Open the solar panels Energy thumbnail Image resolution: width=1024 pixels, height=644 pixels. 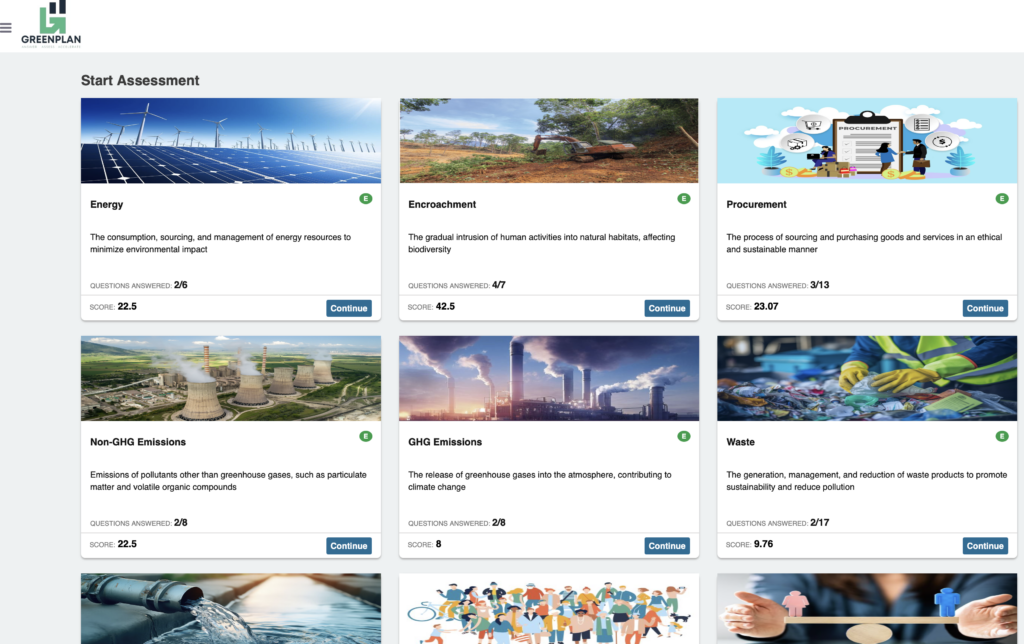[231, 140]
